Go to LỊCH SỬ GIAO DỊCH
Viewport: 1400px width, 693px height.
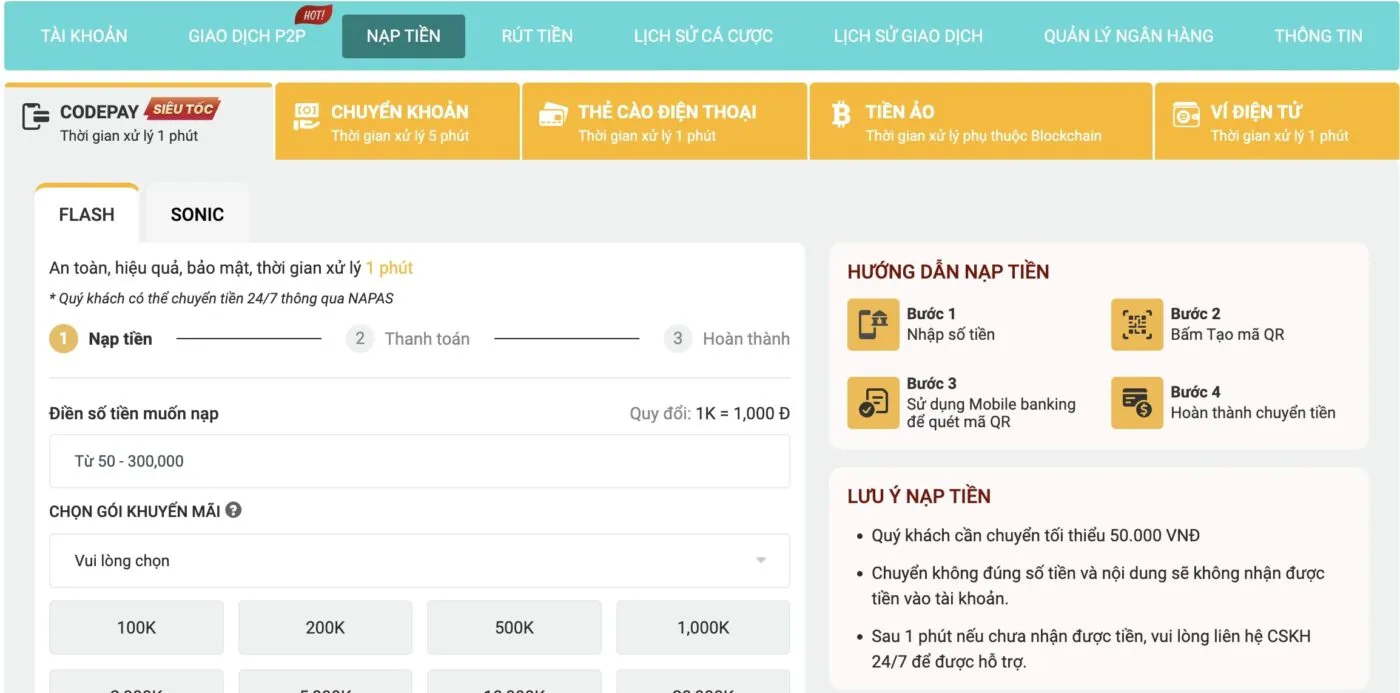point(908,36)
